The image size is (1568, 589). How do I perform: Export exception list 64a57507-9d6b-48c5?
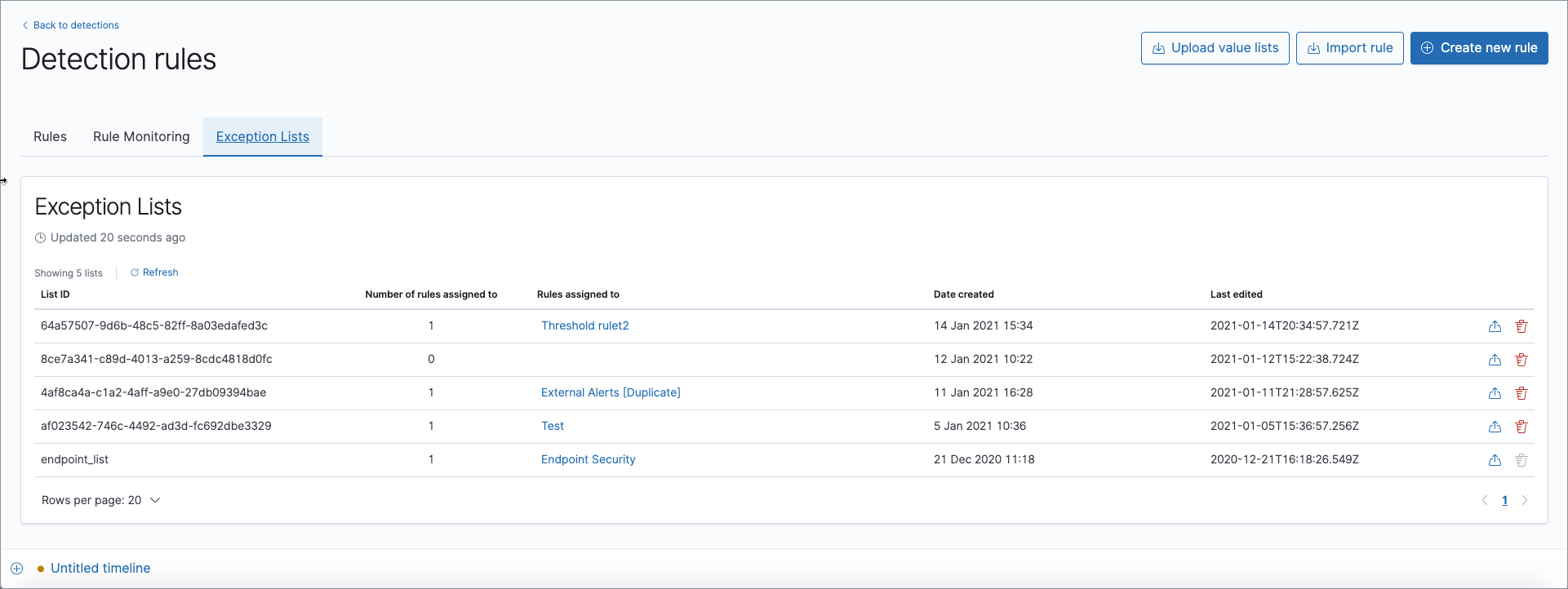[1495, 326]
